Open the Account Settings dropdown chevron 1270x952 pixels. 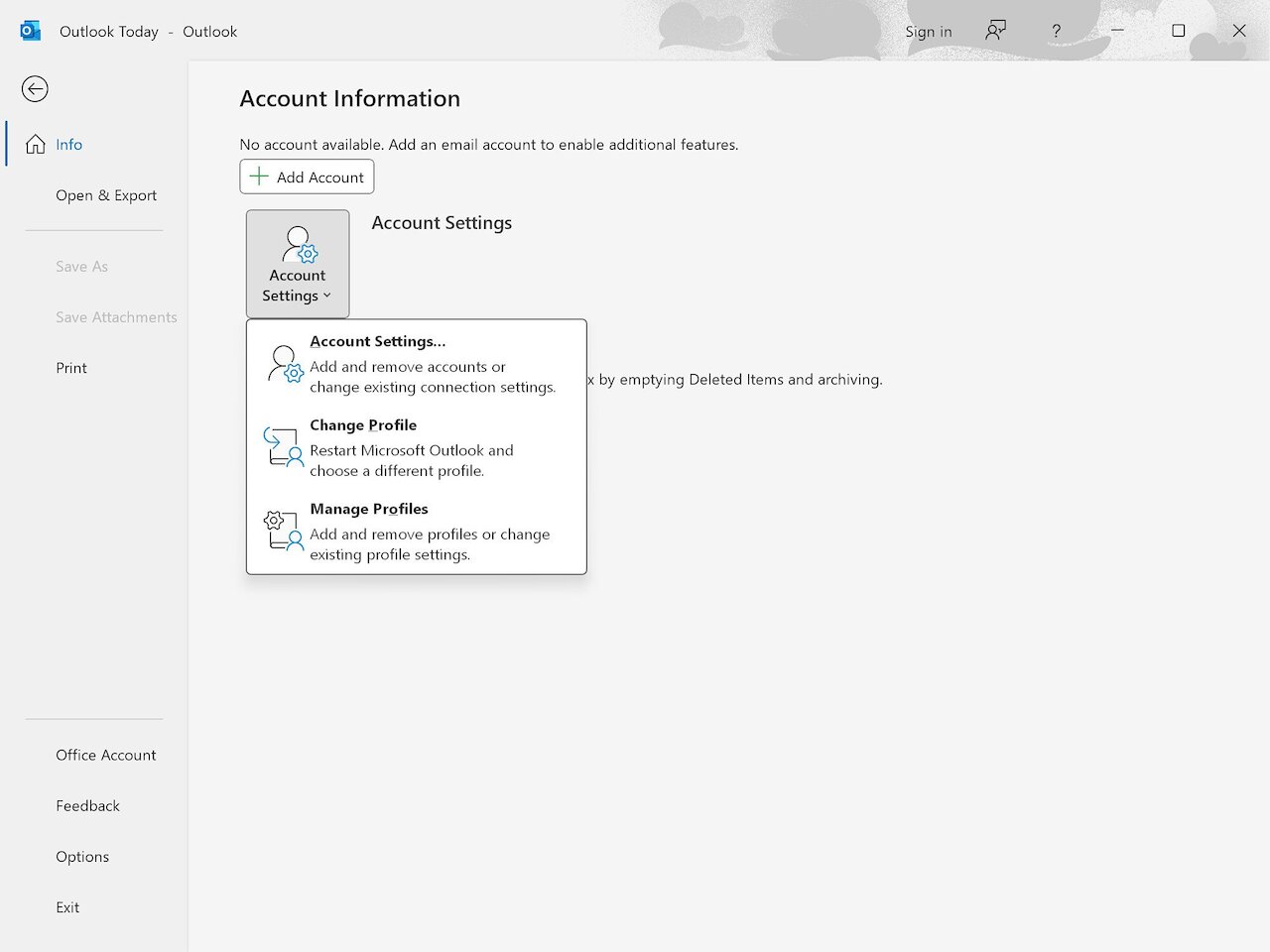[327, 296]
